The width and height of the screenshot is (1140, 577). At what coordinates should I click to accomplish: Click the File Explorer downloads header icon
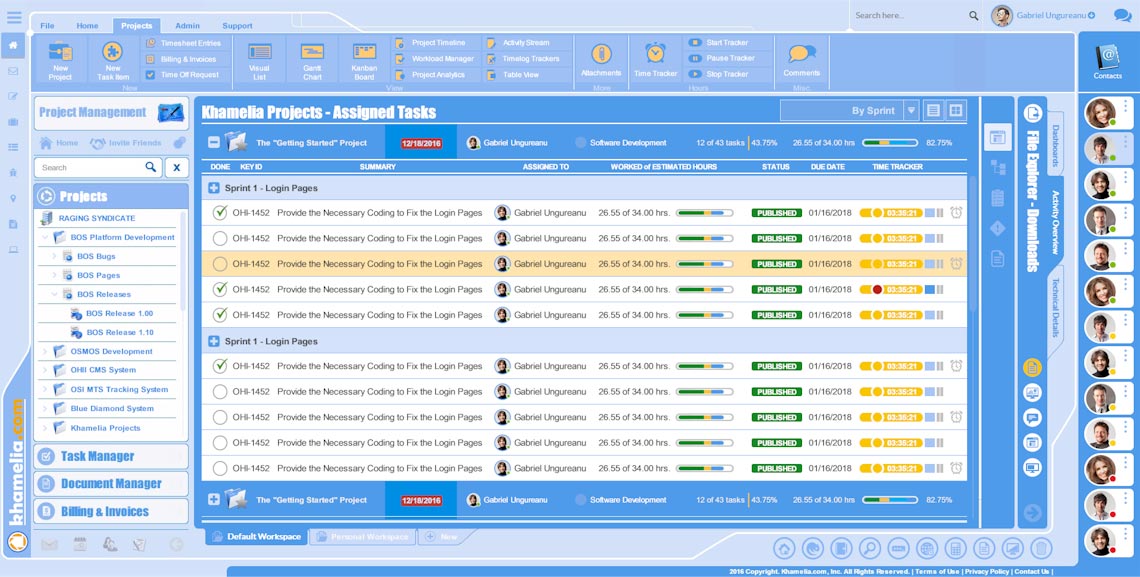pyautogui.click(x=1032, y=113)
